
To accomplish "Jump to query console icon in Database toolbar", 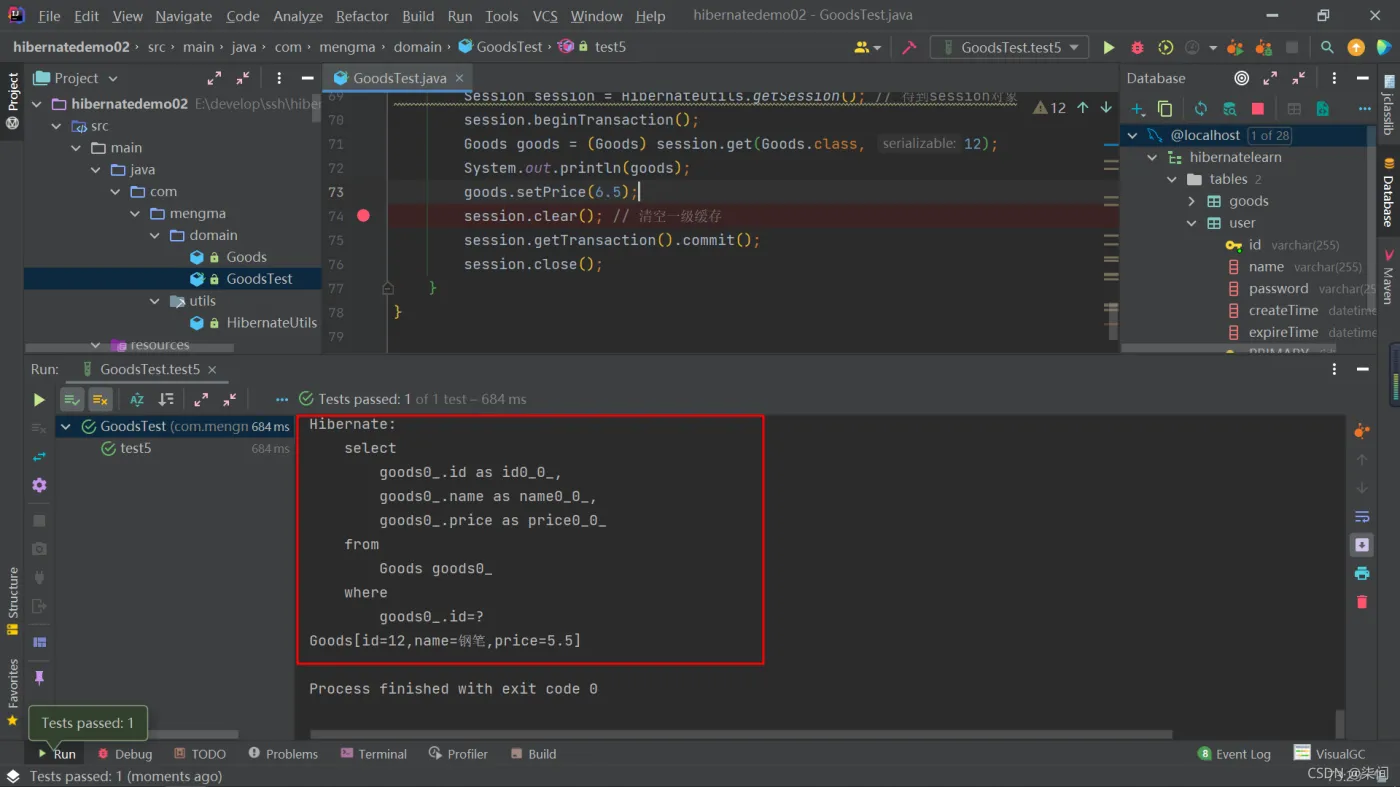I will point(1323,109).
